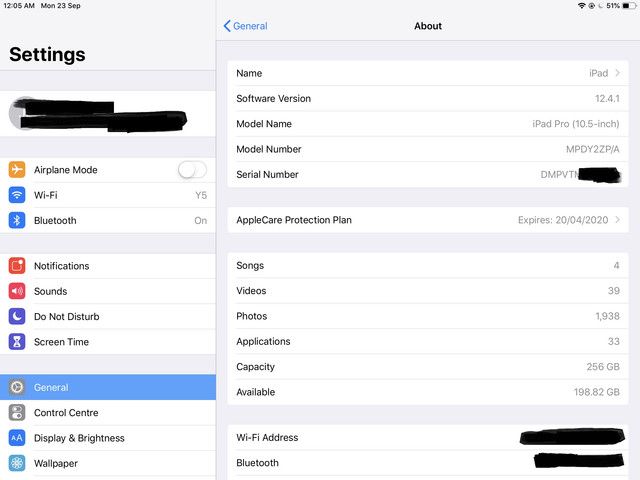Open Control Centre settings
This screenshot has height=480, width=640.
108,413
